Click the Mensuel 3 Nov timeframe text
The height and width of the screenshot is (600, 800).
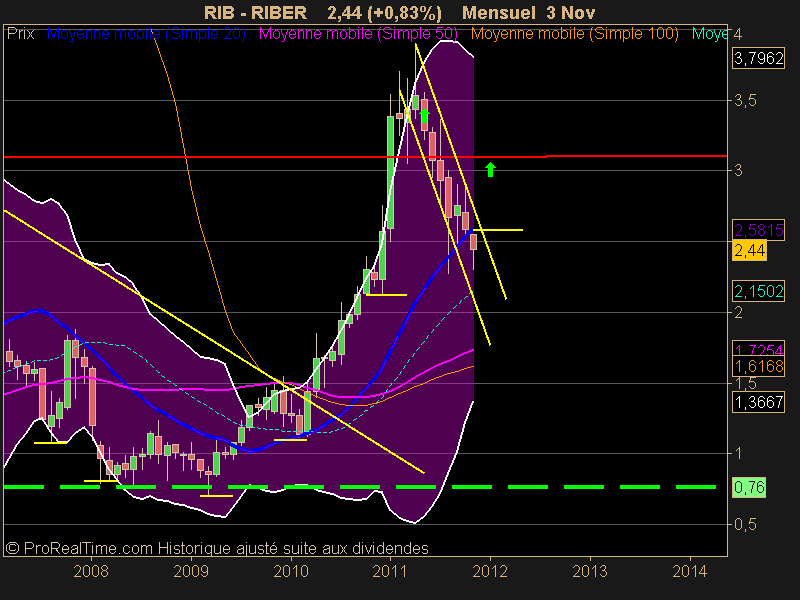529,12
